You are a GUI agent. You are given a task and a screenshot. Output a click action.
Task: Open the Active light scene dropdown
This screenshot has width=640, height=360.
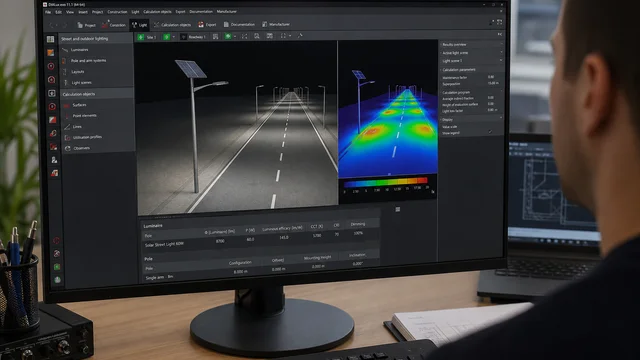click(x=472, y=53)
